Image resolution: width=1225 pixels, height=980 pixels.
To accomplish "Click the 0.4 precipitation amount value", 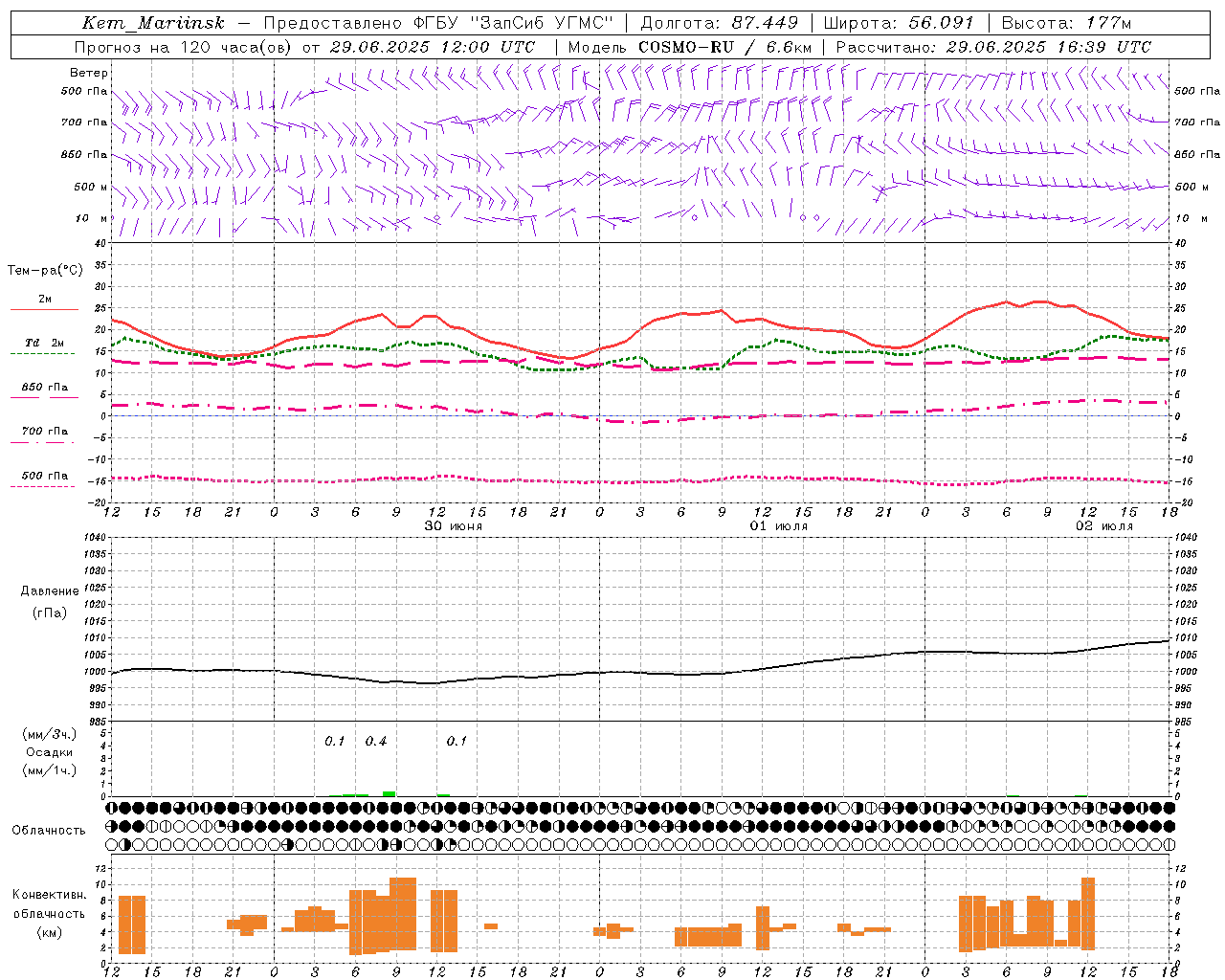I will point(376,742).
